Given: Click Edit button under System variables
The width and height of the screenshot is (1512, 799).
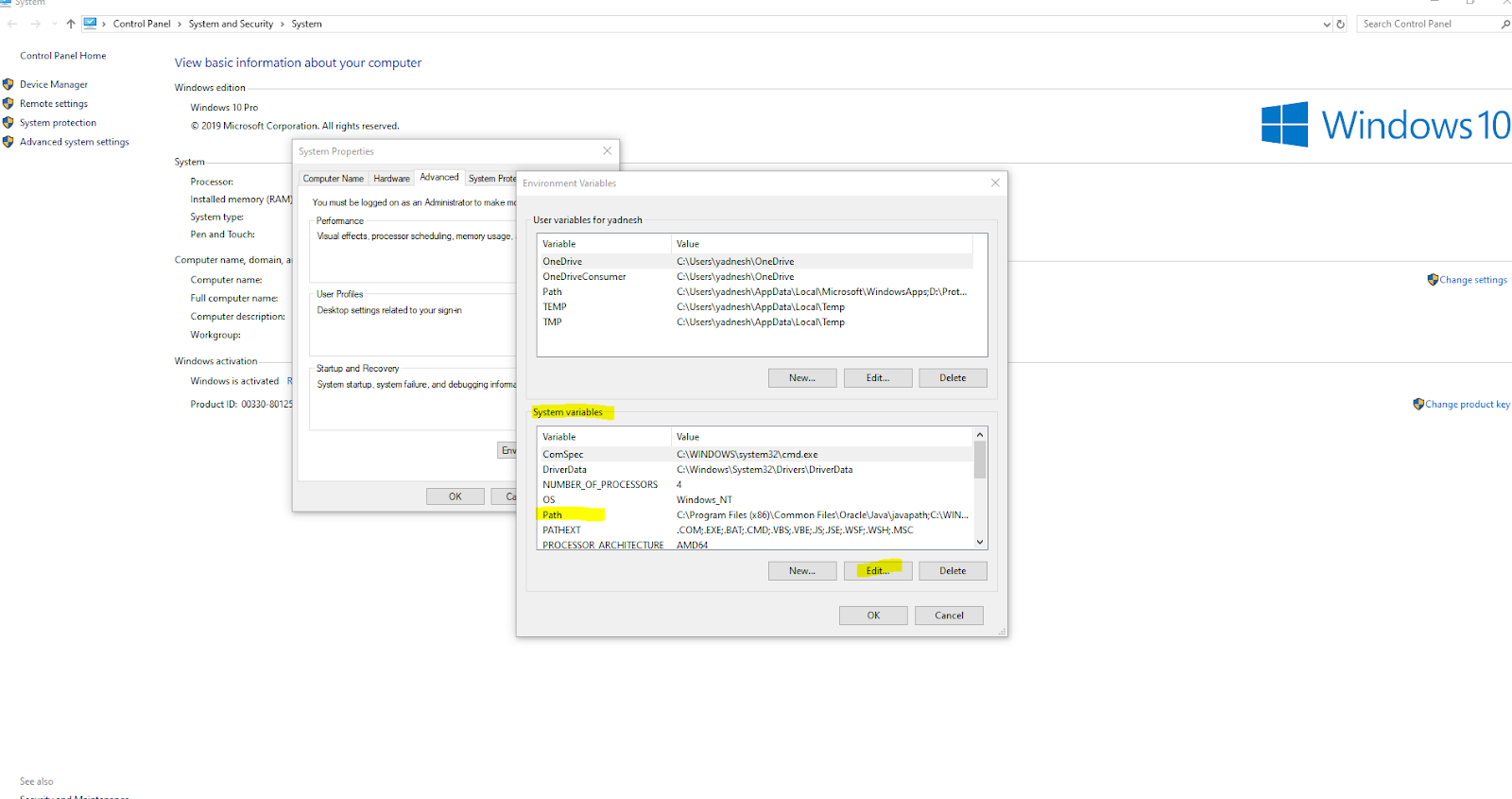Looking at the screenshot, I should (877, 570).
